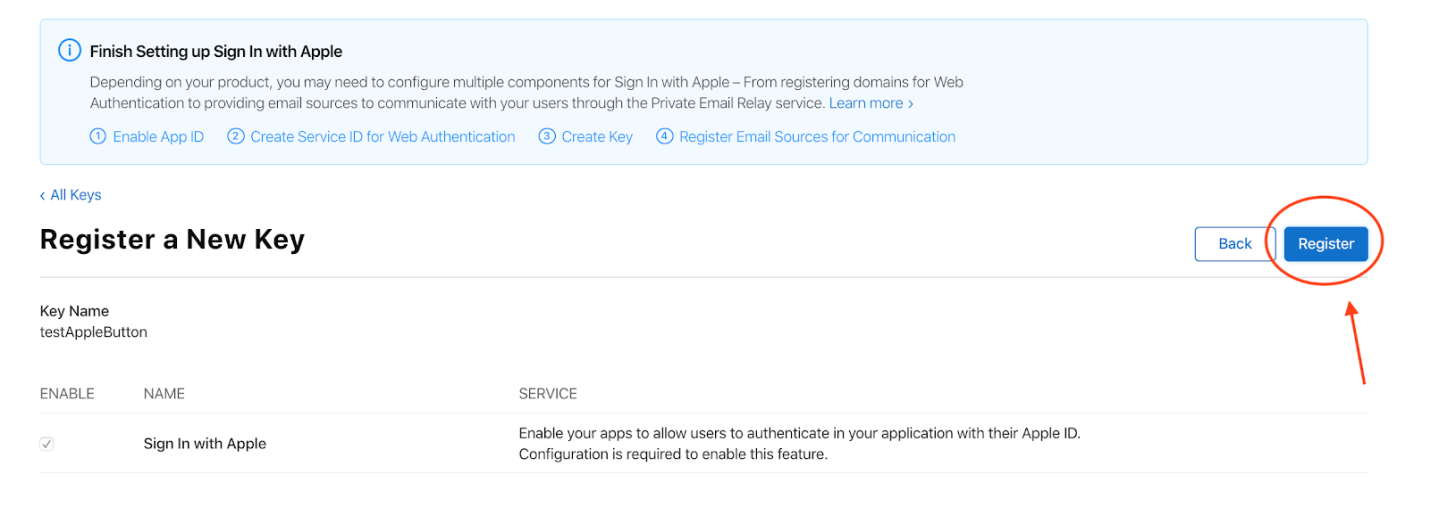Click the ENABLE column header

point(67,394)
